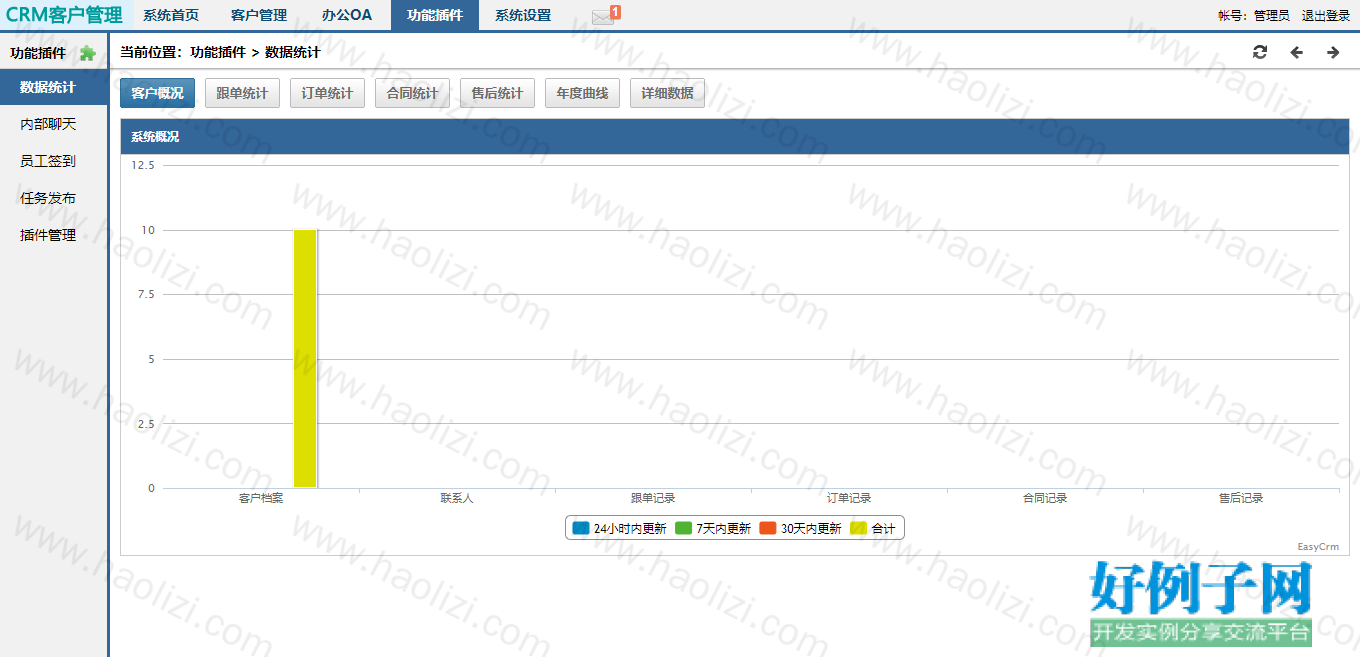Toggle the blue 24小时内更新 legend series
The image size is (1360, 657).
coord(619,528)
